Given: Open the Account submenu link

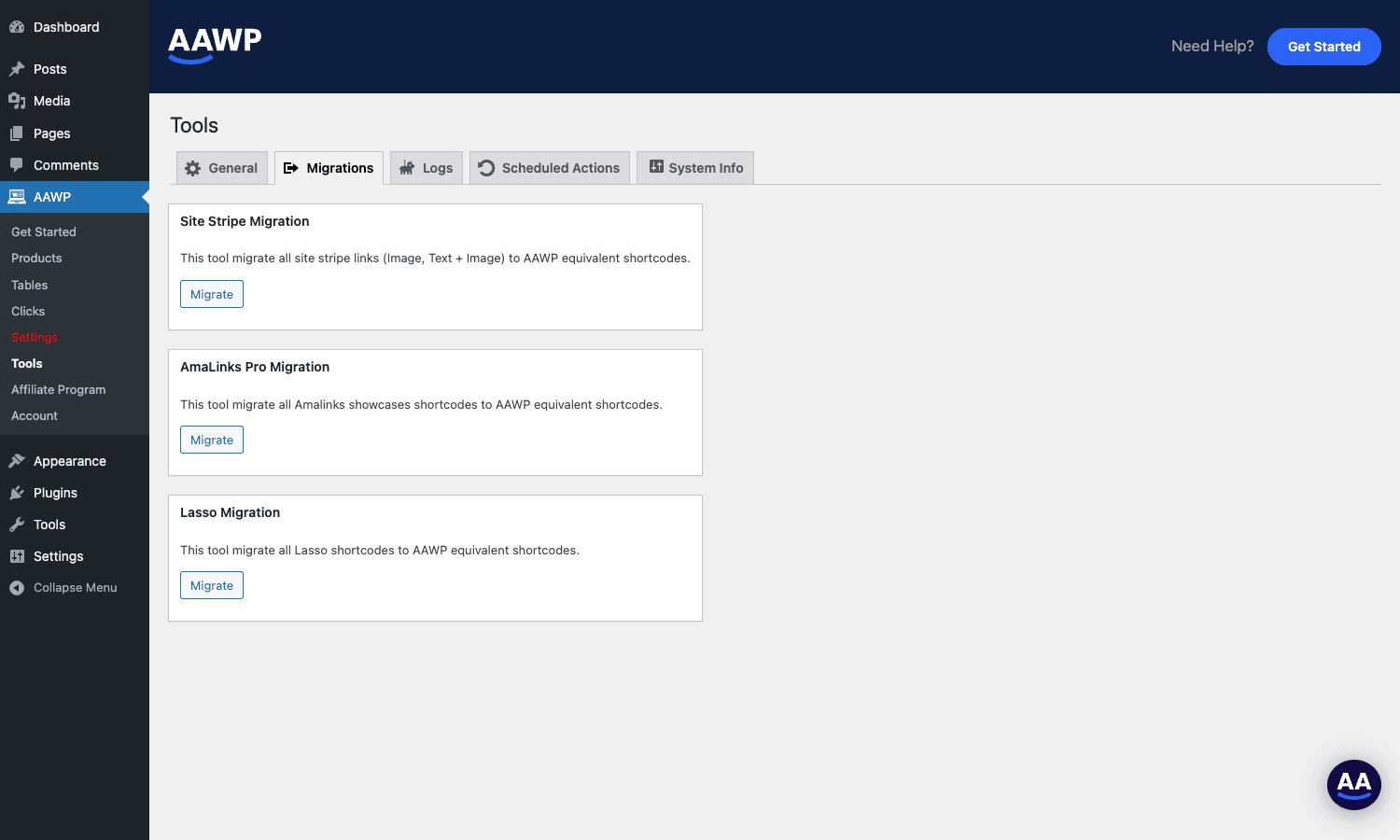Looking at the screenshot, I should [x=35, y=415].
